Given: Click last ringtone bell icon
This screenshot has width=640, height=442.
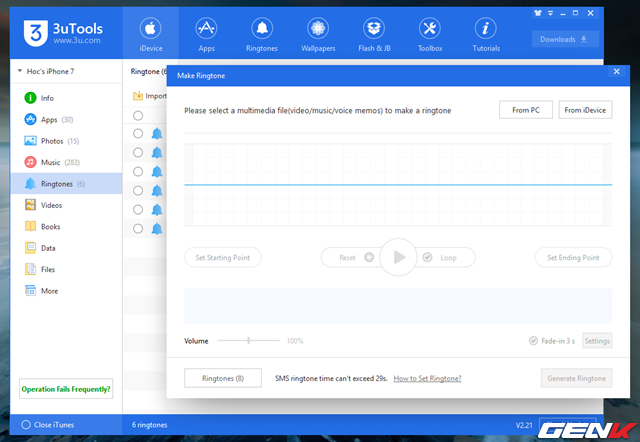Looking at the screenshot, I should 157,229.
